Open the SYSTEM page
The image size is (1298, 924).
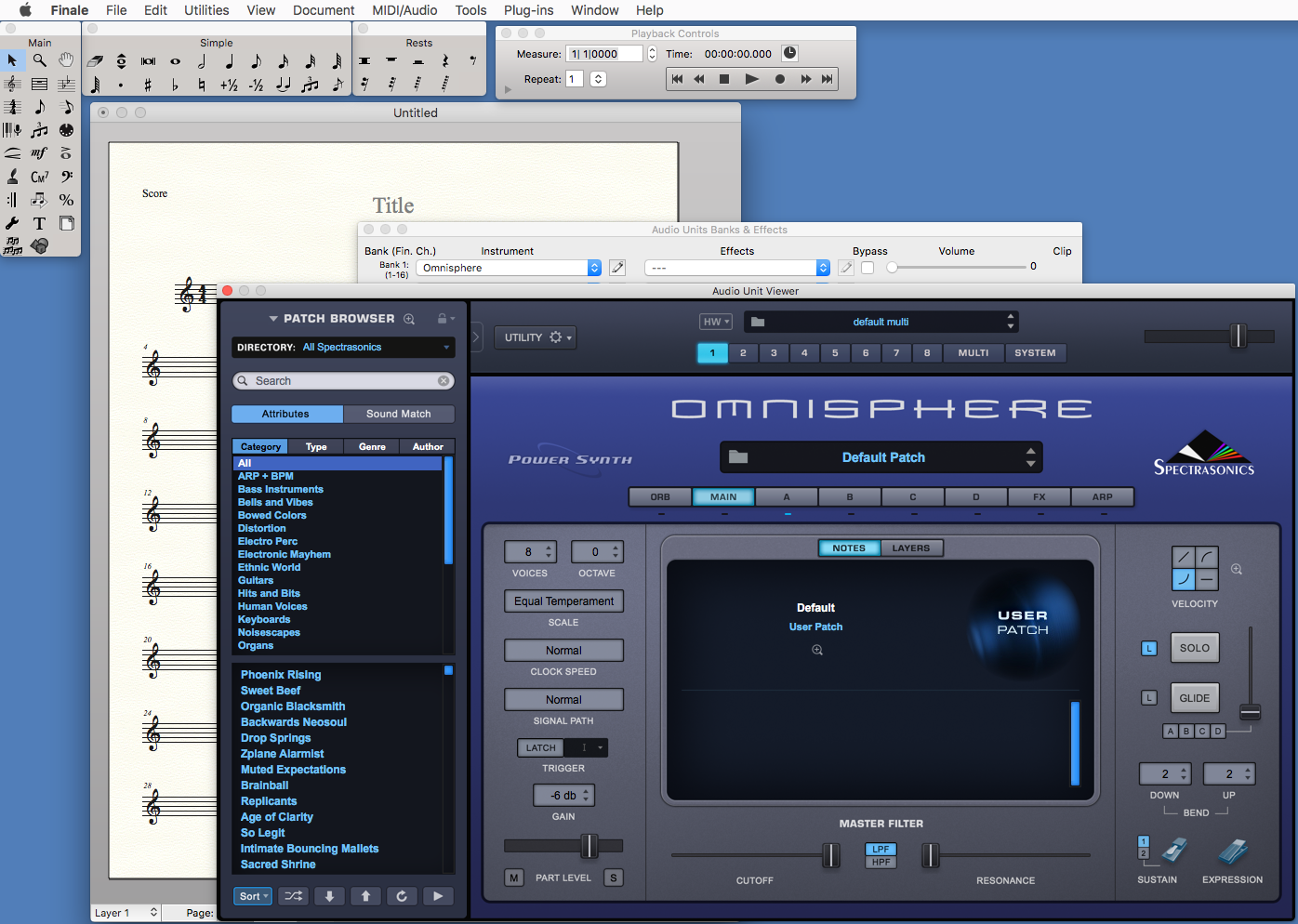[x=1035, y=353]
